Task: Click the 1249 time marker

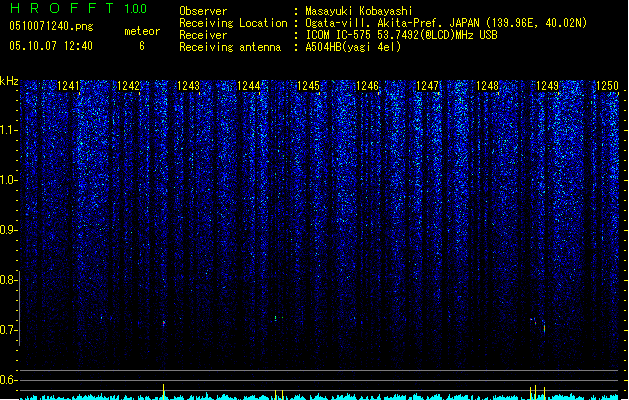Action: [x=548, y=86]
